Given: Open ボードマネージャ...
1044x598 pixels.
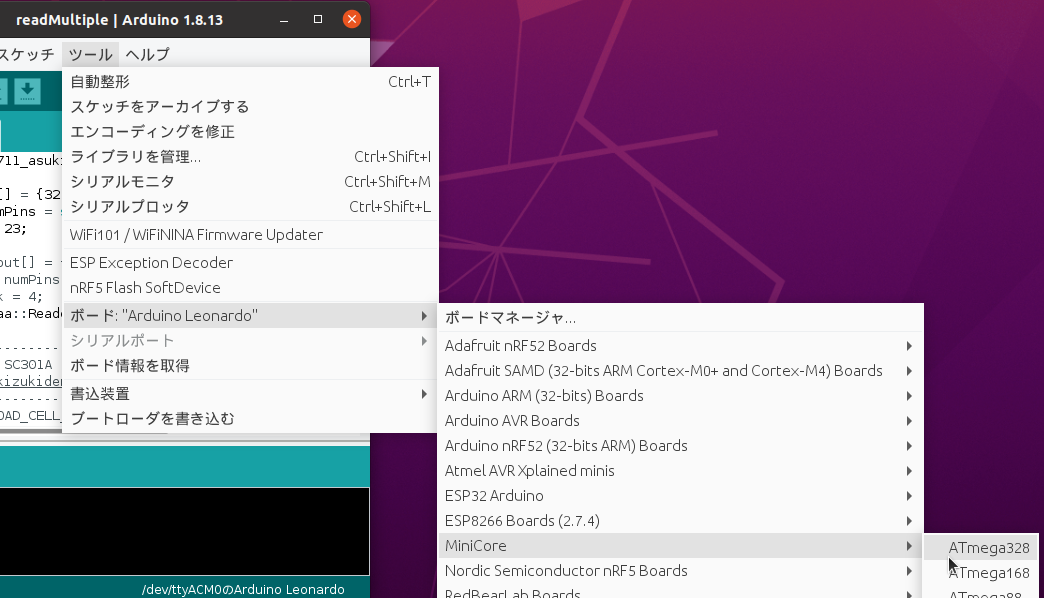Looking at the screenshot, I should [680, 318].
